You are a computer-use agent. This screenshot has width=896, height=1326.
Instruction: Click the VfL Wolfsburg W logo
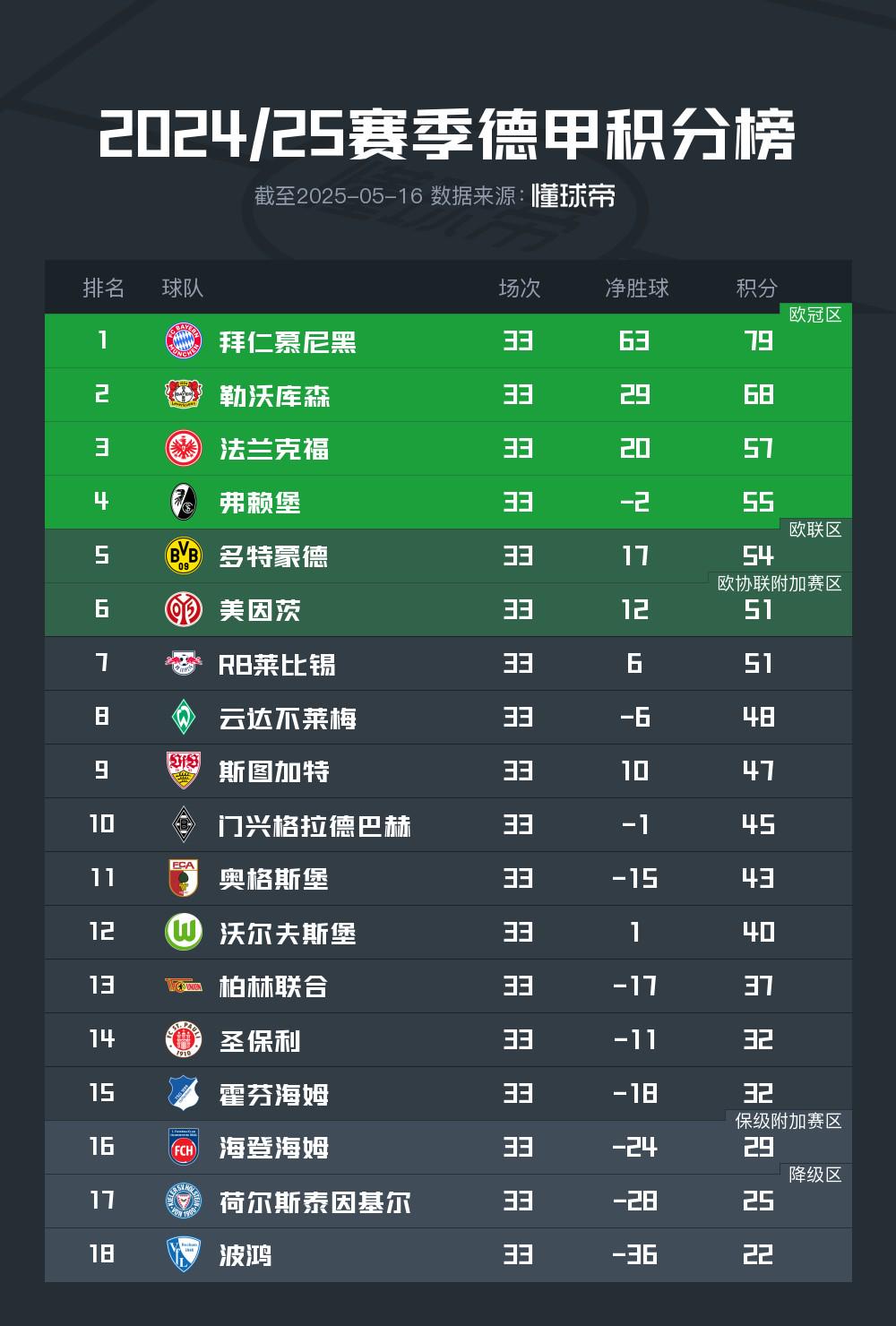184,932
